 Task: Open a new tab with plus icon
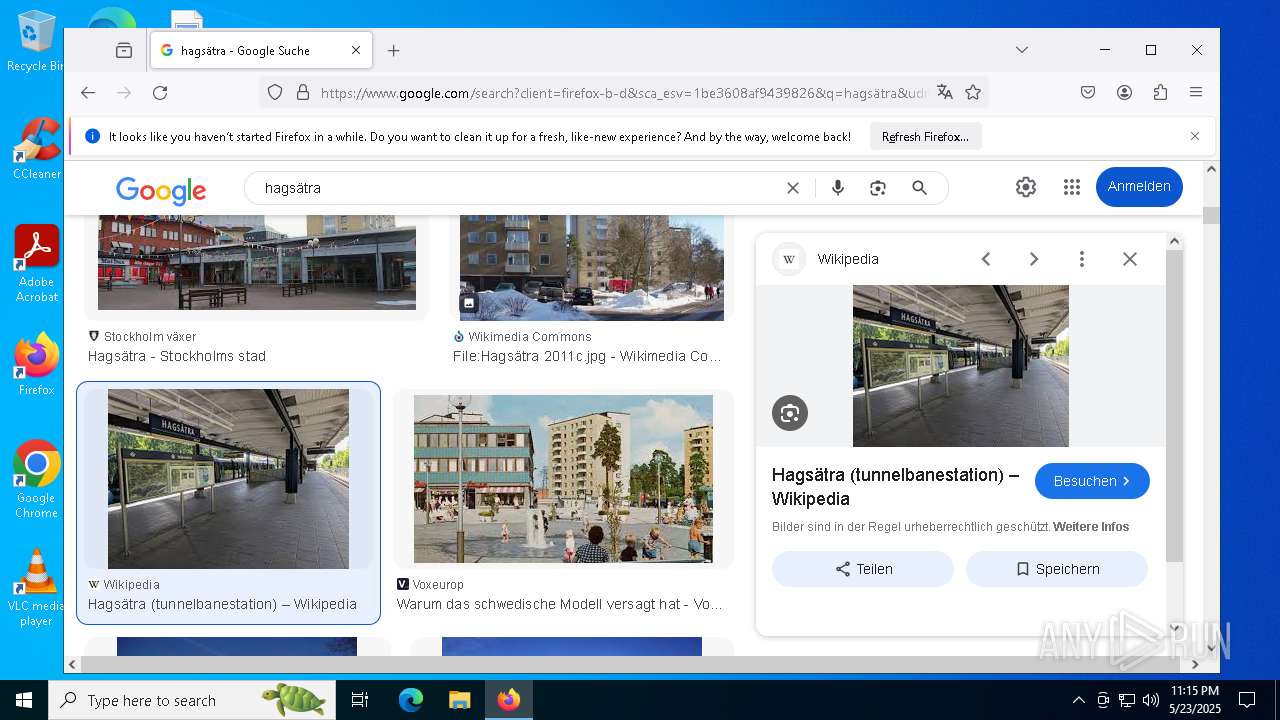tap(394, 50)
